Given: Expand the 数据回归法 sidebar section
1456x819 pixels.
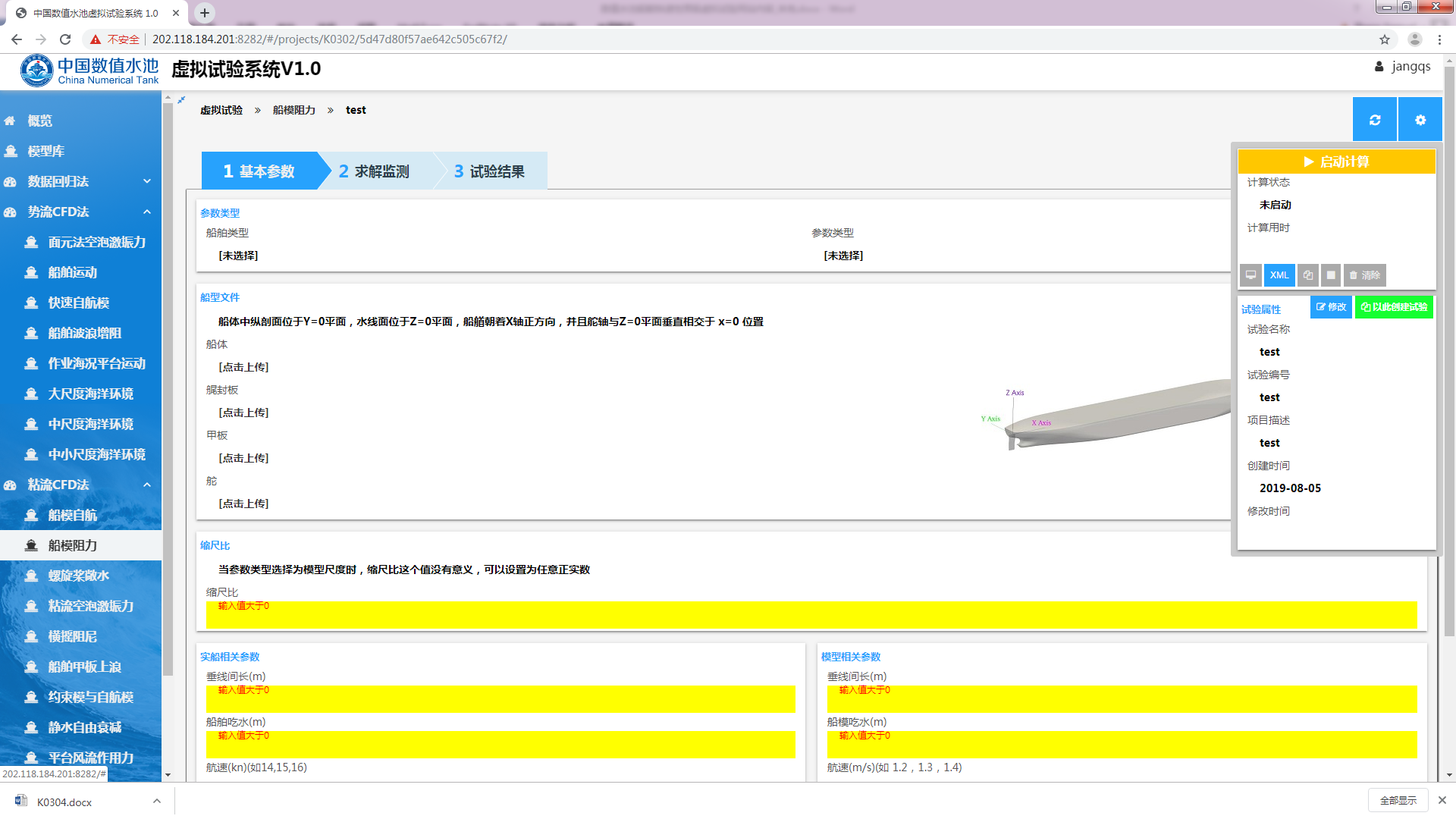Looking at the screenshot, I should click(x=147, y=181).
